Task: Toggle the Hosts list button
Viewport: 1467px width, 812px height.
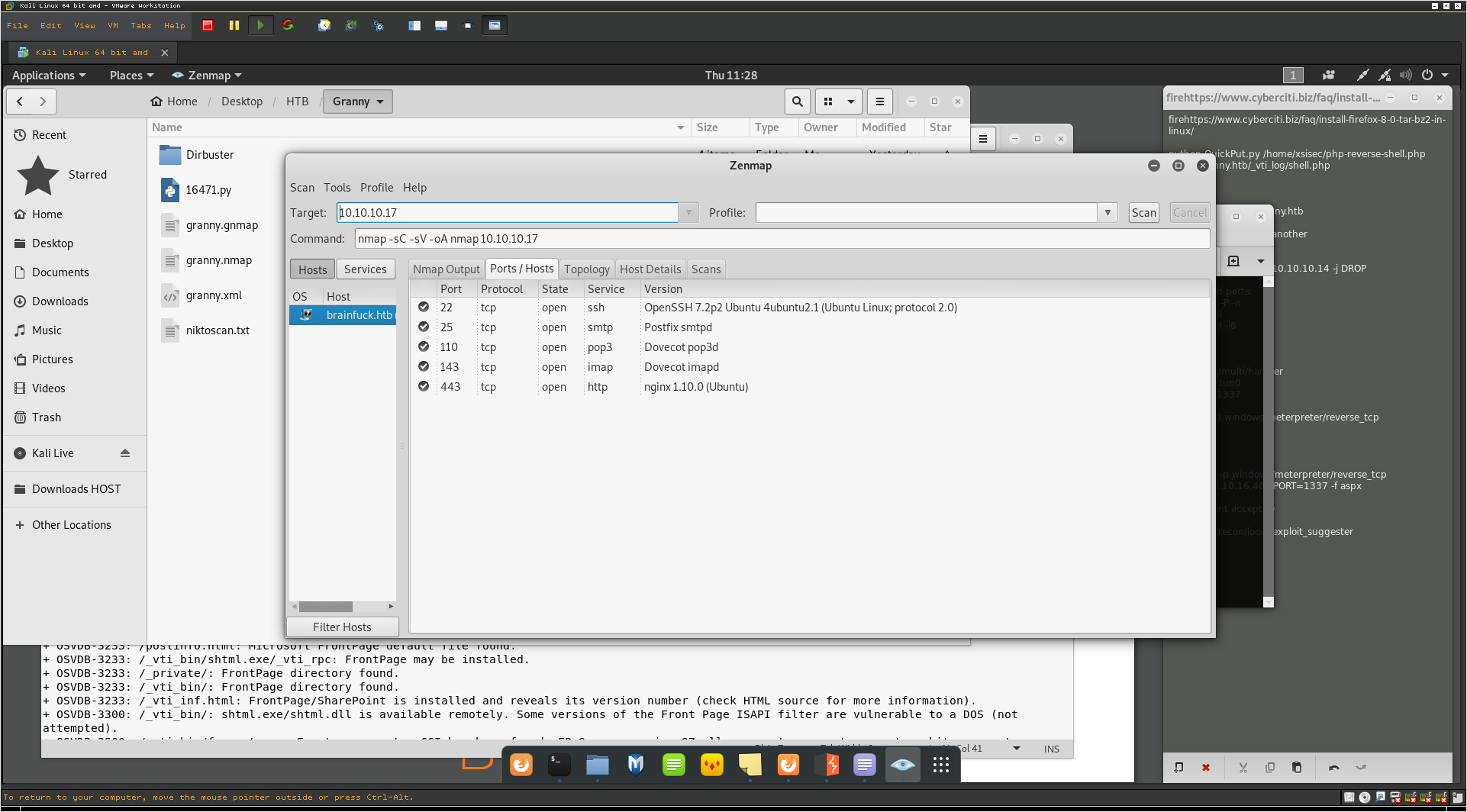Action: tap(313, 269)
